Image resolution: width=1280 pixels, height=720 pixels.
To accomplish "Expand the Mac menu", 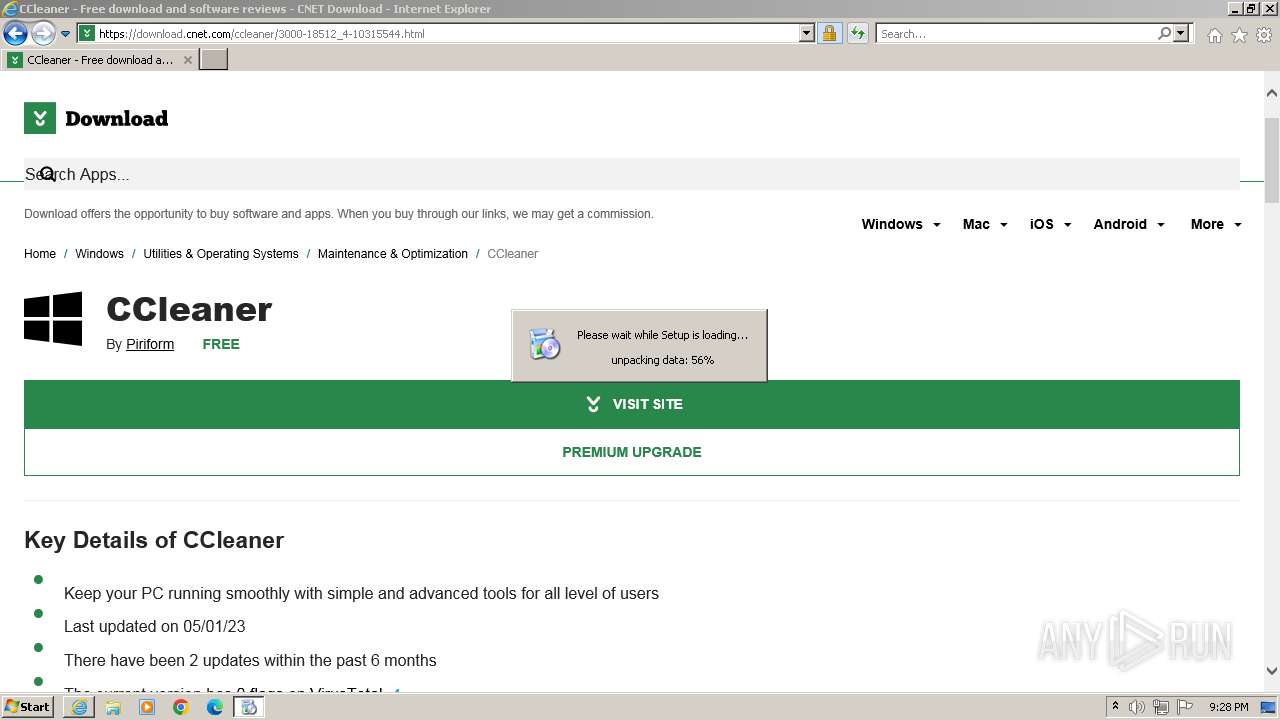I will coord(985,224).
